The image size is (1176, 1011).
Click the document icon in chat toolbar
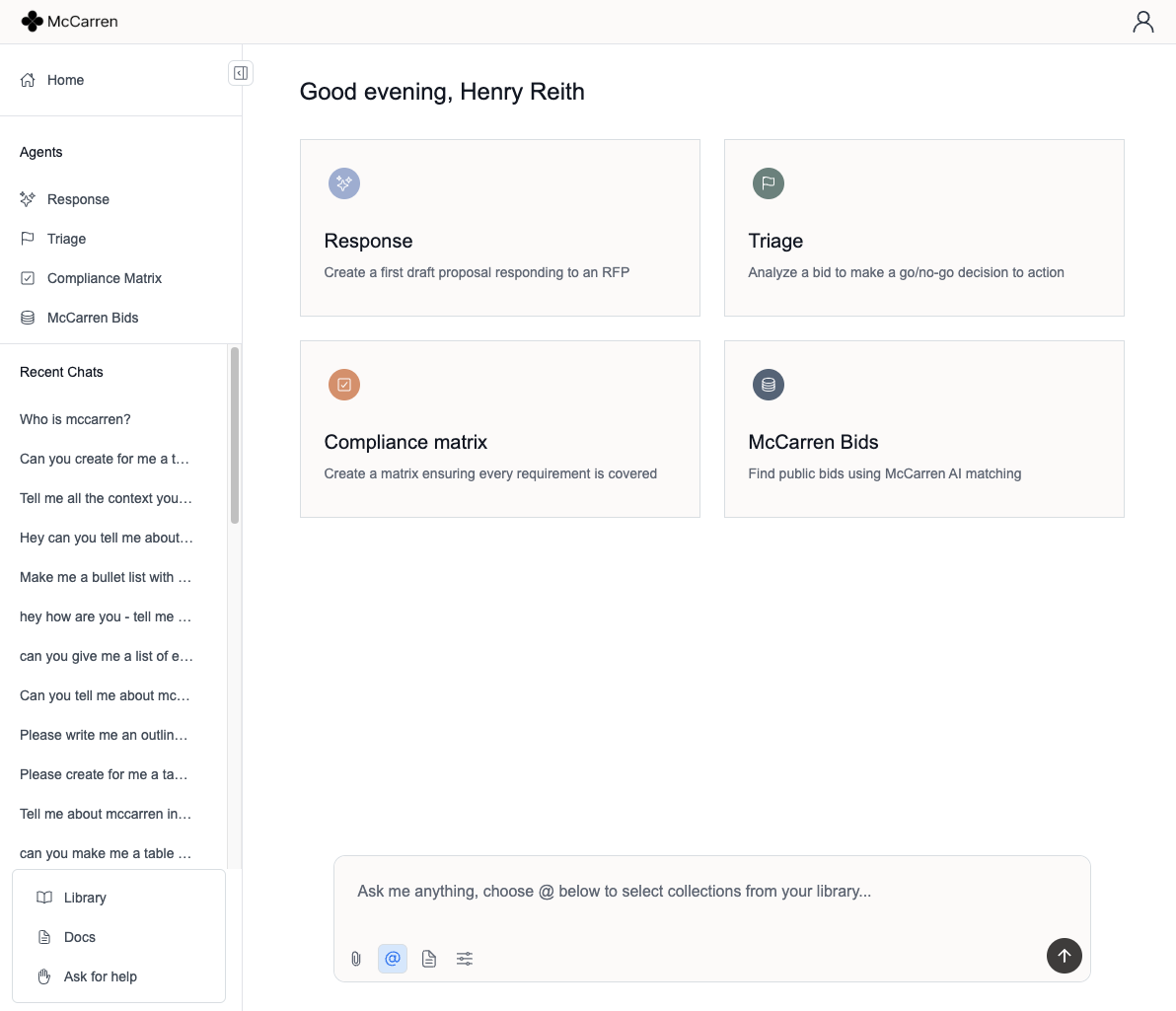click(429, 959)
